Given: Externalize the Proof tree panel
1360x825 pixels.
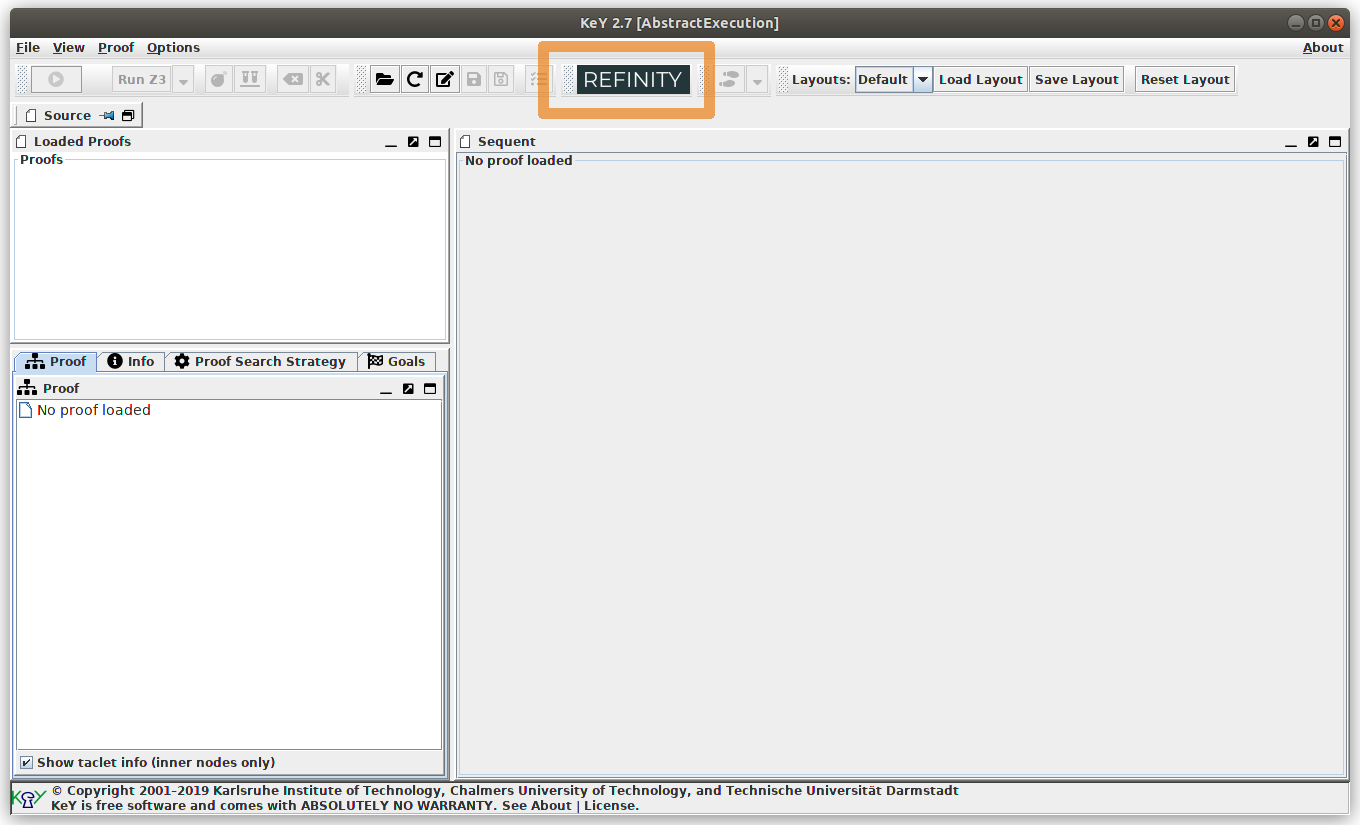Looking at the screenshot, I should tap(408, 389).
